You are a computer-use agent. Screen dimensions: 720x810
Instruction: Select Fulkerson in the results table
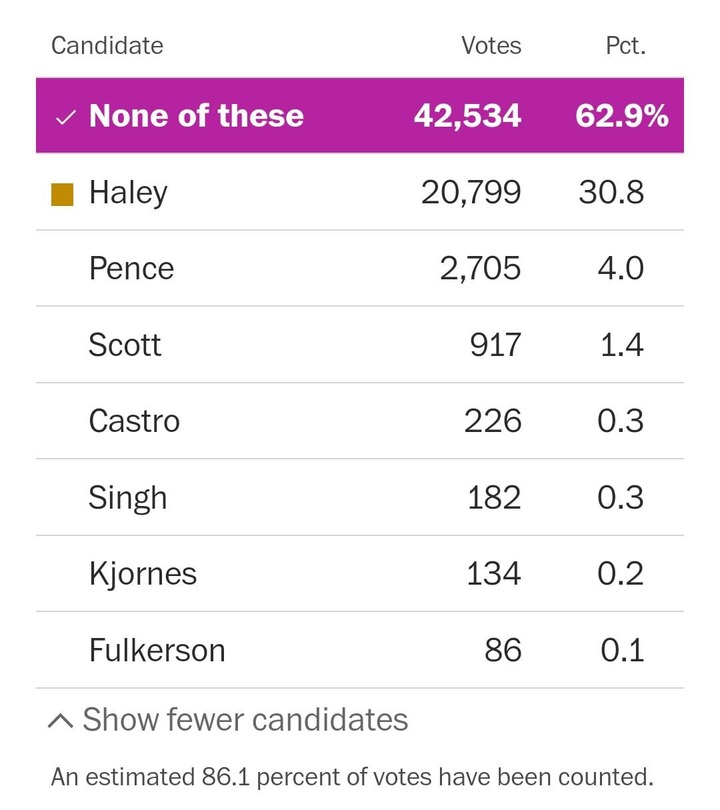pyautogui.click(x=157, y=650)
